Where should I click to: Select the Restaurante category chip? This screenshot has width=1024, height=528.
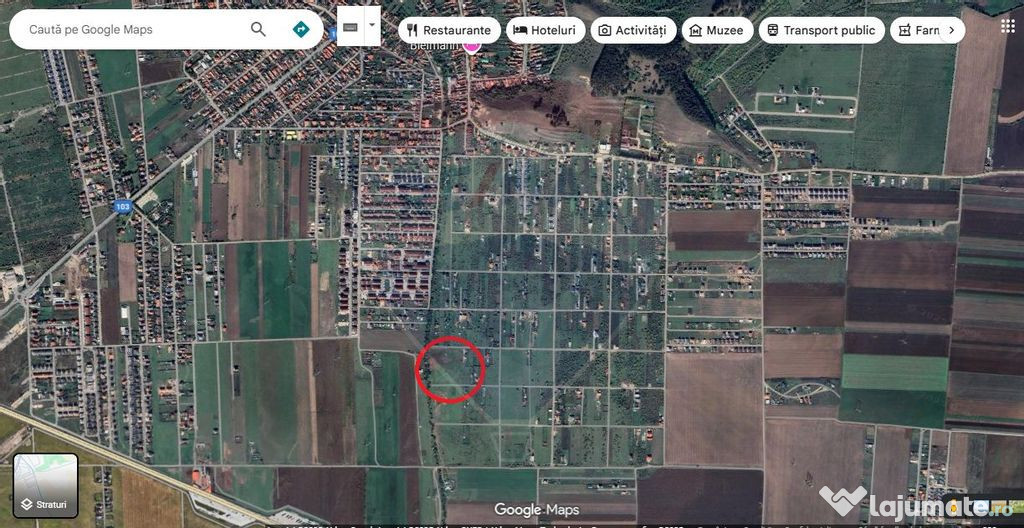(449, 30)
